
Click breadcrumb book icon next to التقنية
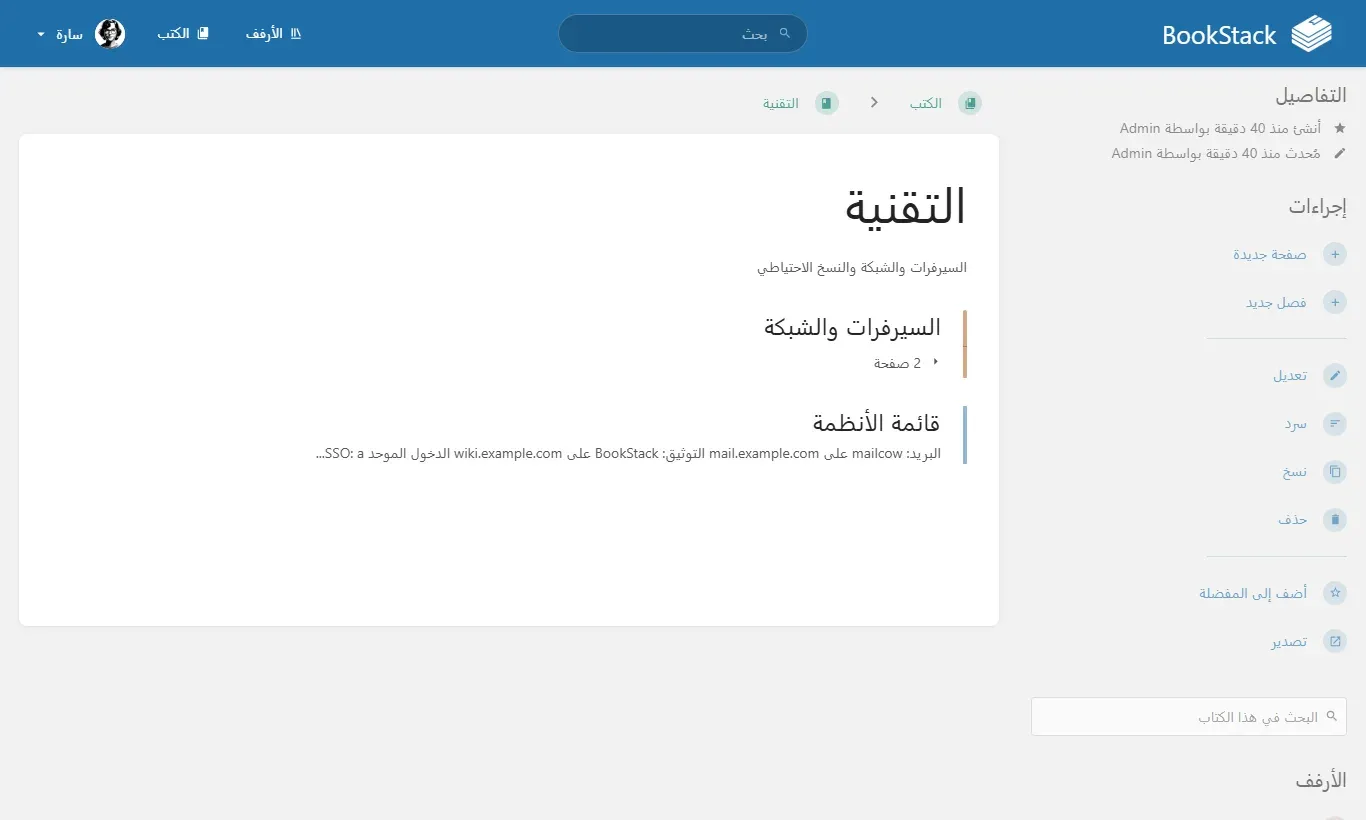click(x=826, y=103)
